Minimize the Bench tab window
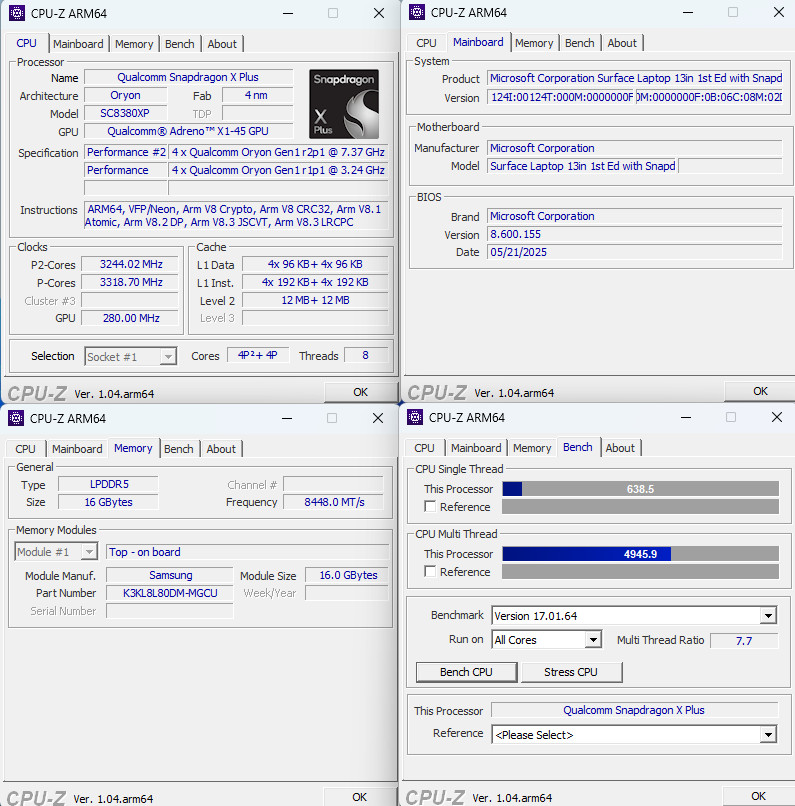This screenshot has width=795, height=806. pos(686,417)
